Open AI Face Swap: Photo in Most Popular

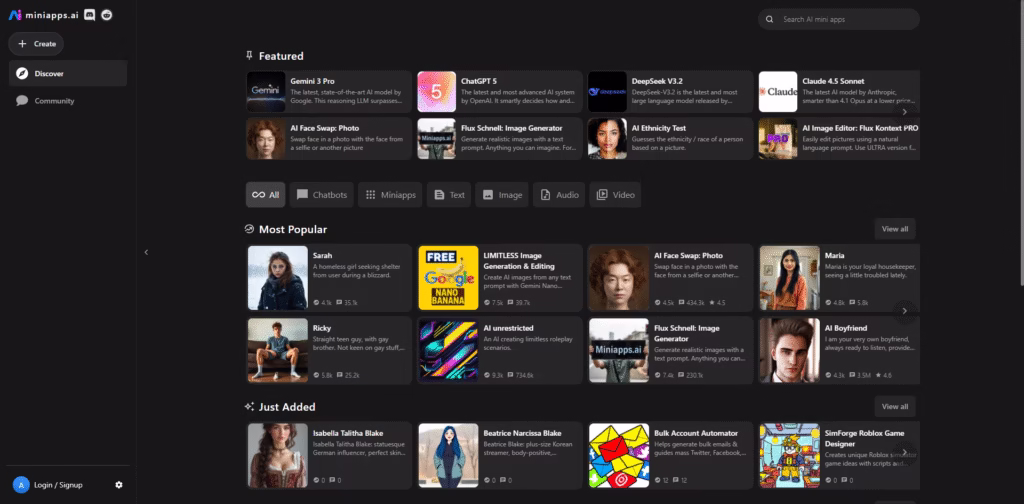tap(671, 277)
